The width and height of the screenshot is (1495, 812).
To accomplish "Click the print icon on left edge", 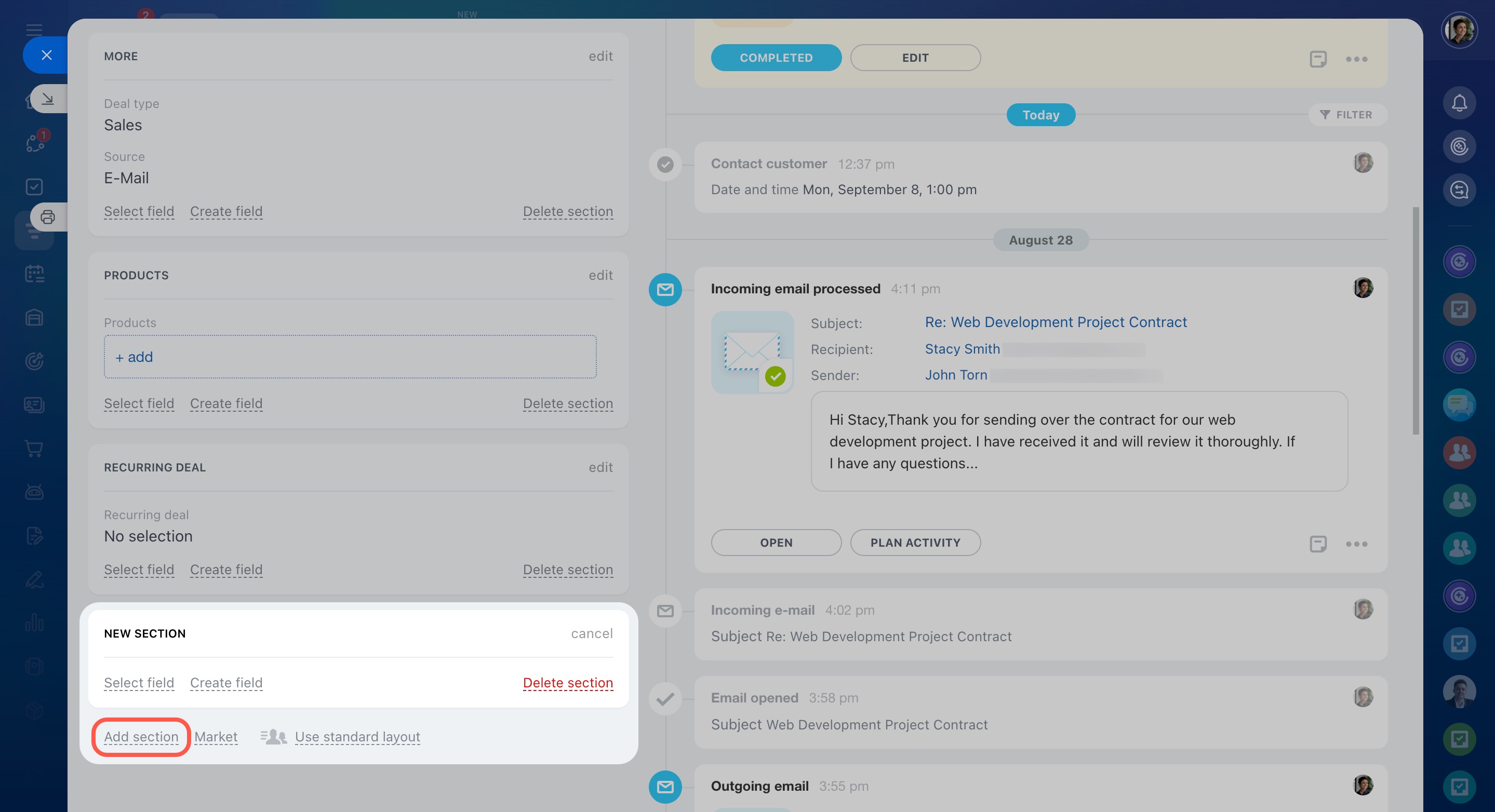I will pyautogui.click(x=48, y=217).
